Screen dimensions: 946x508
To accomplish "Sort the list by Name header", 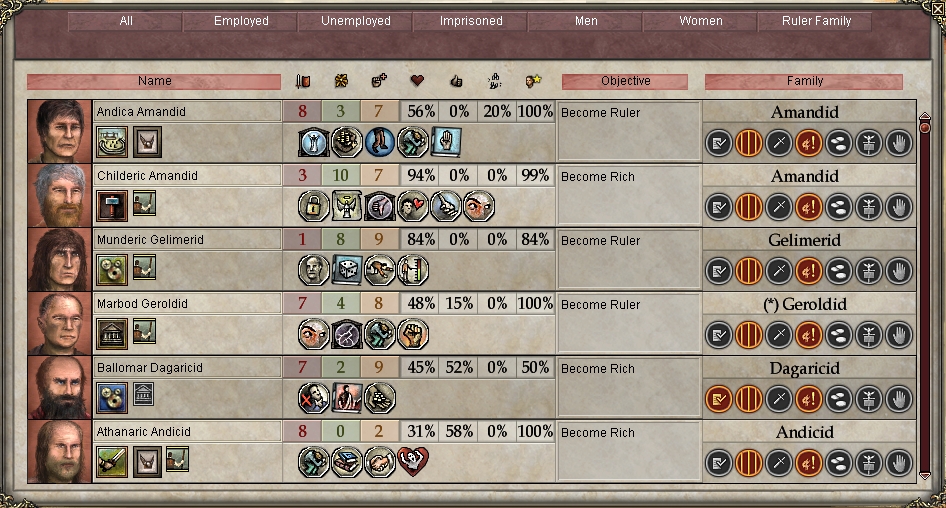I will 155,82.
